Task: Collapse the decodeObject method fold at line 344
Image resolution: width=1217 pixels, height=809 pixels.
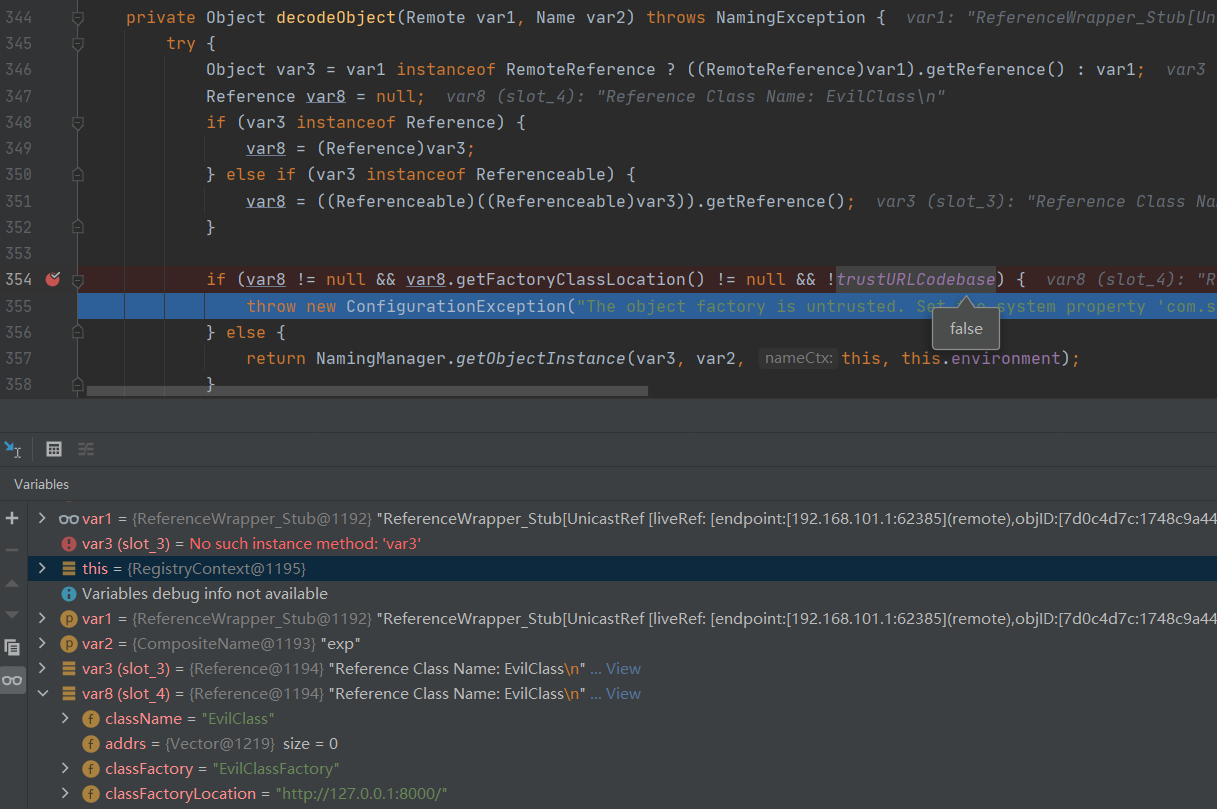Action: [78, 18]
